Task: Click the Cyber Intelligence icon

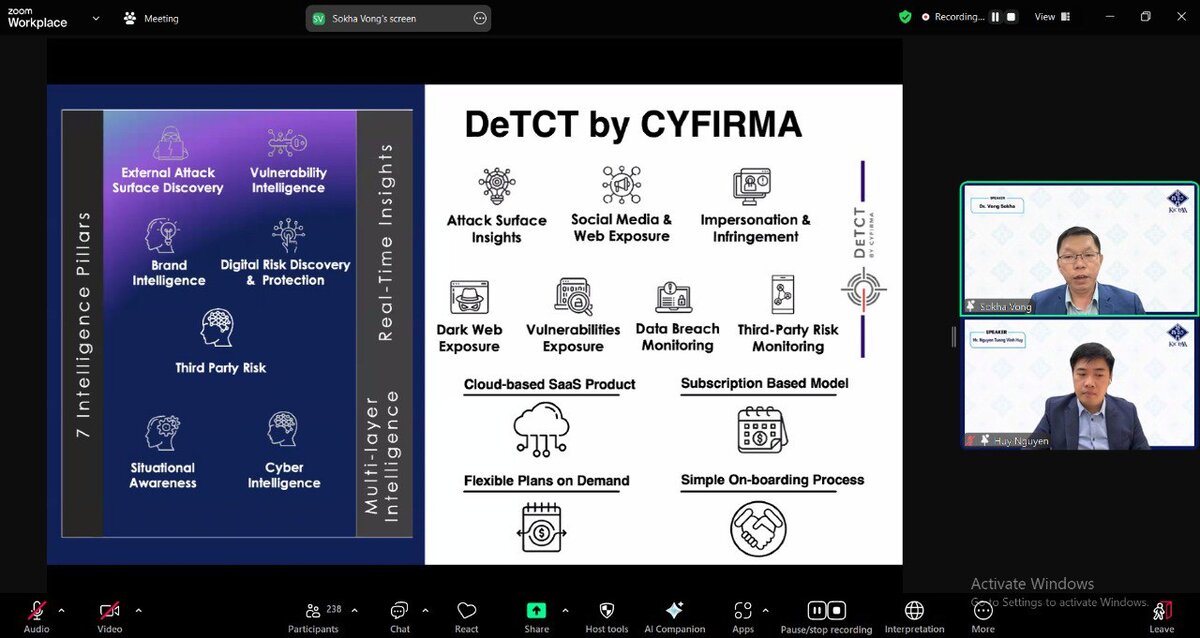Action: (x=283, y=430)
